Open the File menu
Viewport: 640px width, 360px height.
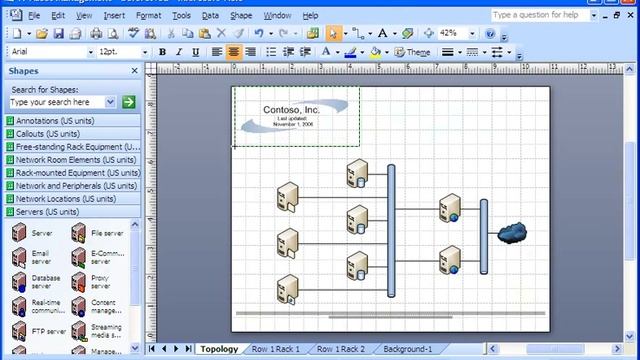(34, 16)
